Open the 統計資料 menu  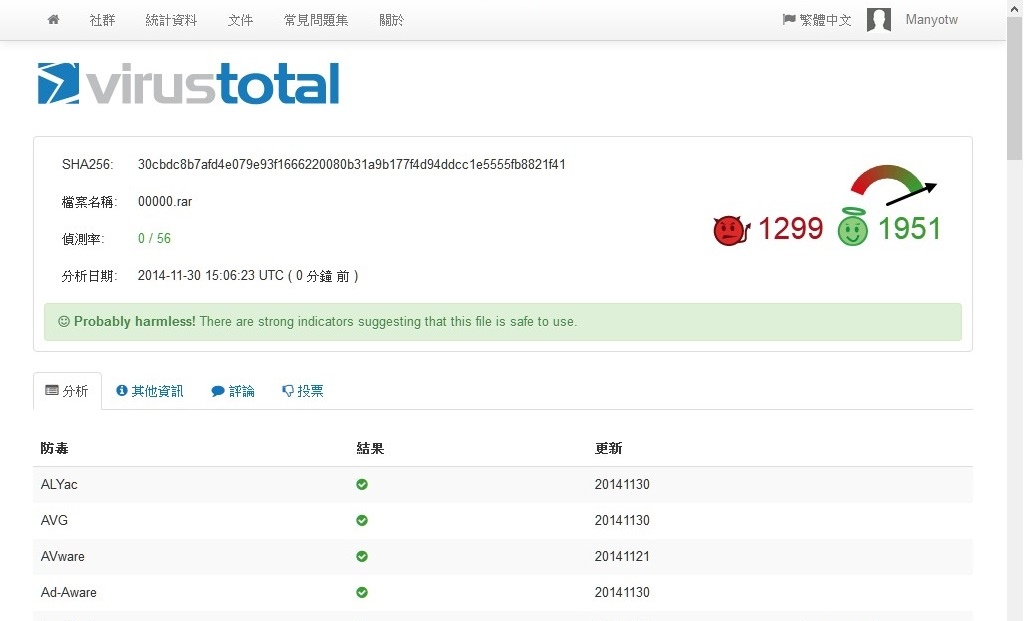(x=171, y=20)
